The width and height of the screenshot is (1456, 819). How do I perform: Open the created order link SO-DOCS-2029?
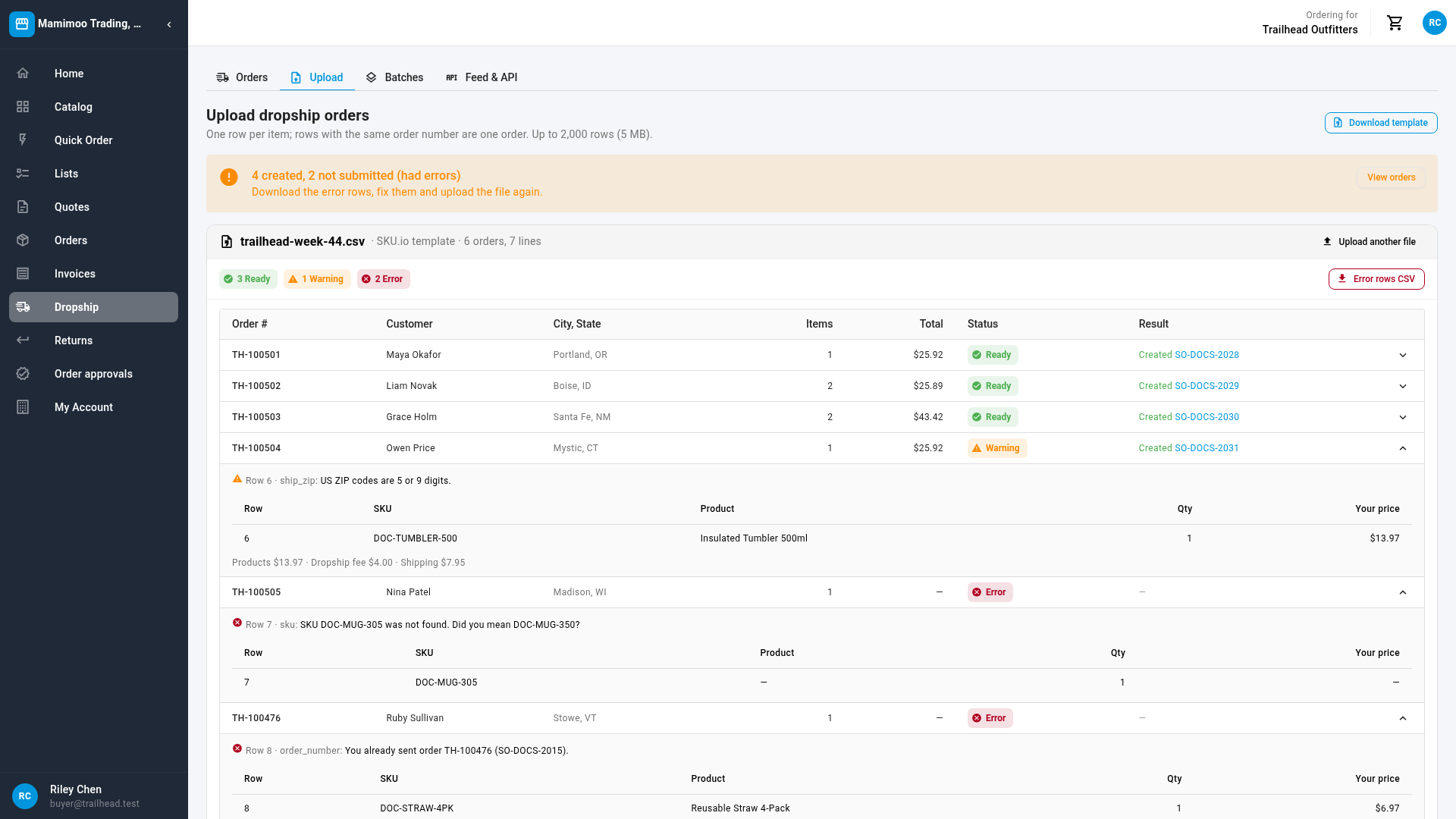[x=1207, y=386]
